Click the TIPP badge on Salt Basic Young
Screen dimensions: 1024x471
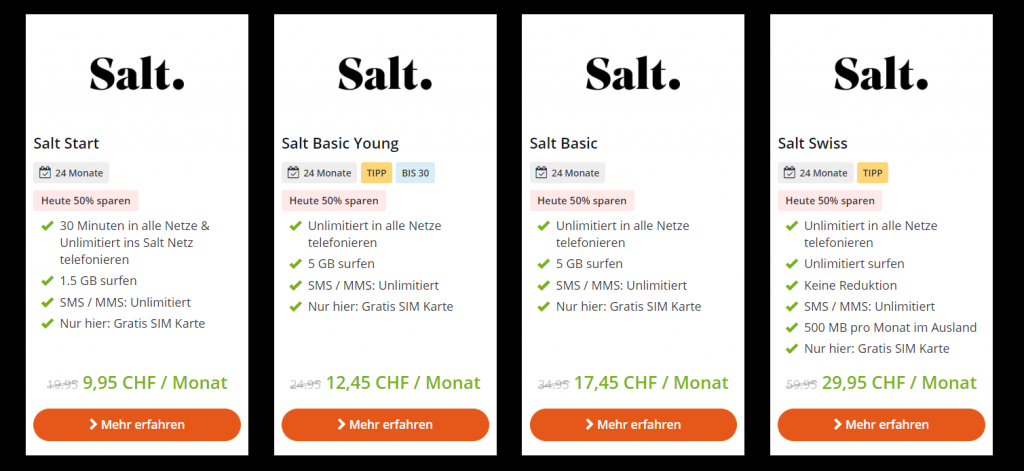point(376,173)
